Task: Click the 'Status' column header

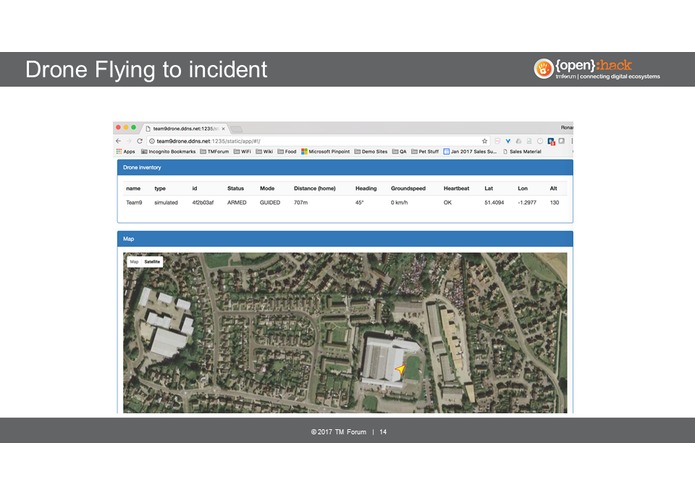Action: point(235,188)
